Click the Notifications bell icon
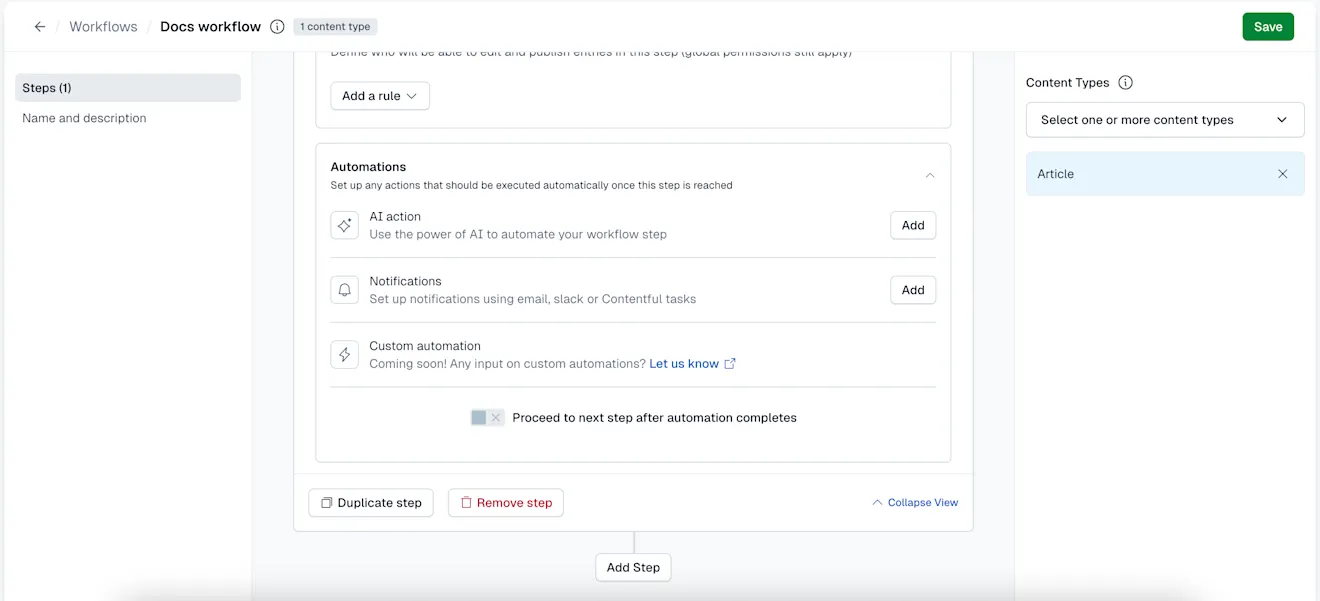The height and width of the screenshot is (601, 1320). tap(344, 290)
